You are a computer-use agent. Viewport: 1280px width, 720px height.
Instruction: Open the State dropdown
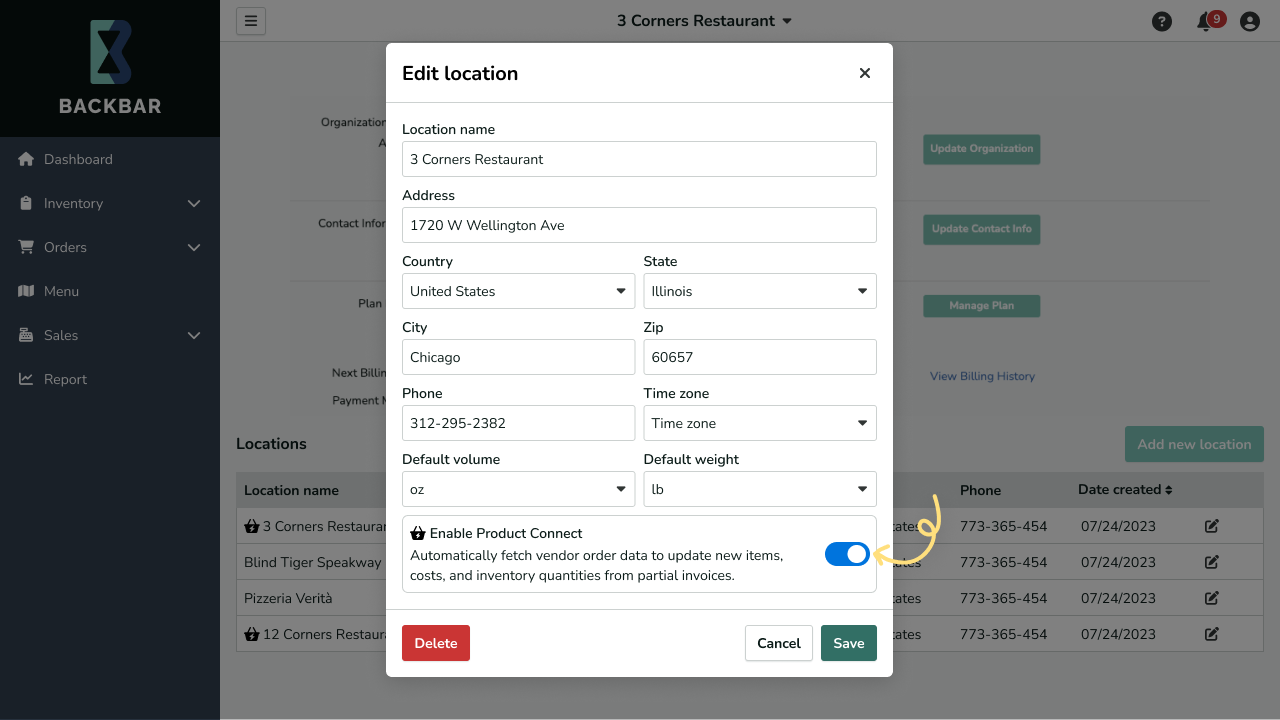tap(760, 291)
